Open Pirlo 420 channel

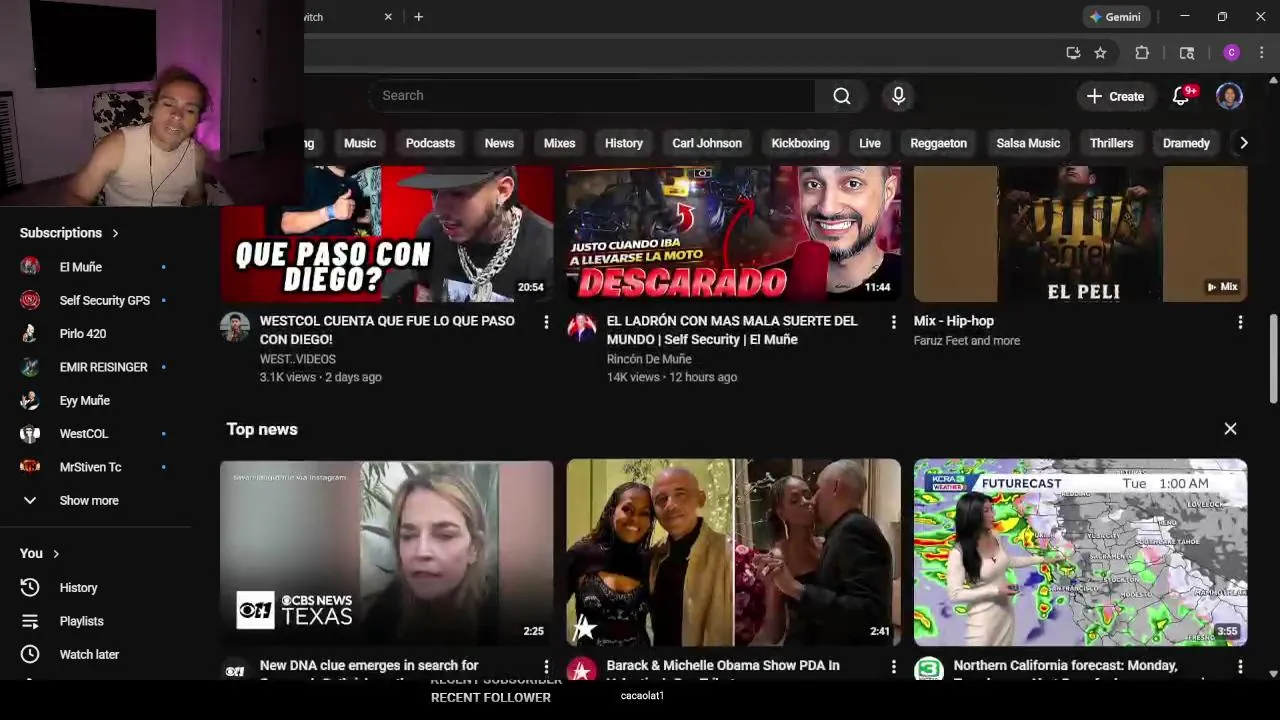click(x=95, y=334)
